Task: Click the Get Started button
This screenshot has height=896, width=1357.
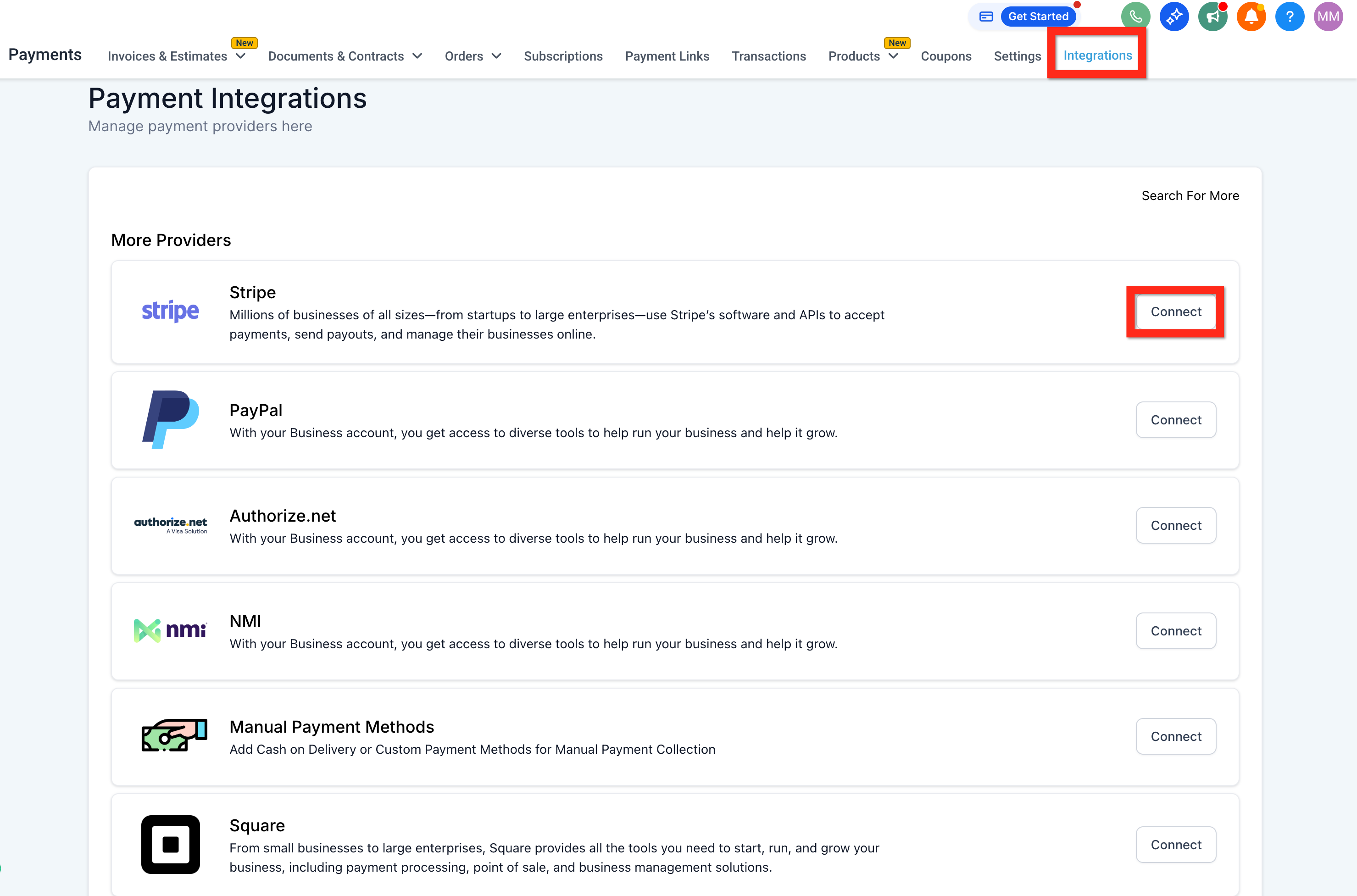Action: [x=1038, y=17]
